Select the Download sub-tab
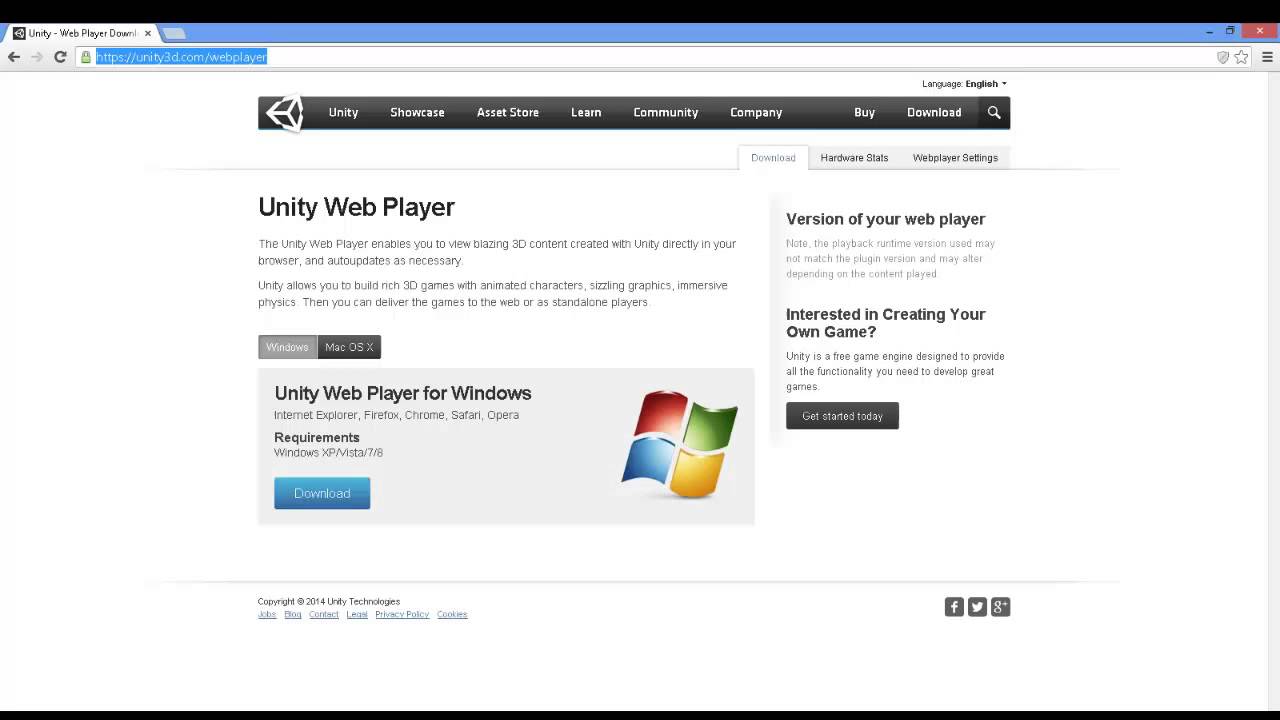This screenshot has width=1280, height=720. click(773, 158)
